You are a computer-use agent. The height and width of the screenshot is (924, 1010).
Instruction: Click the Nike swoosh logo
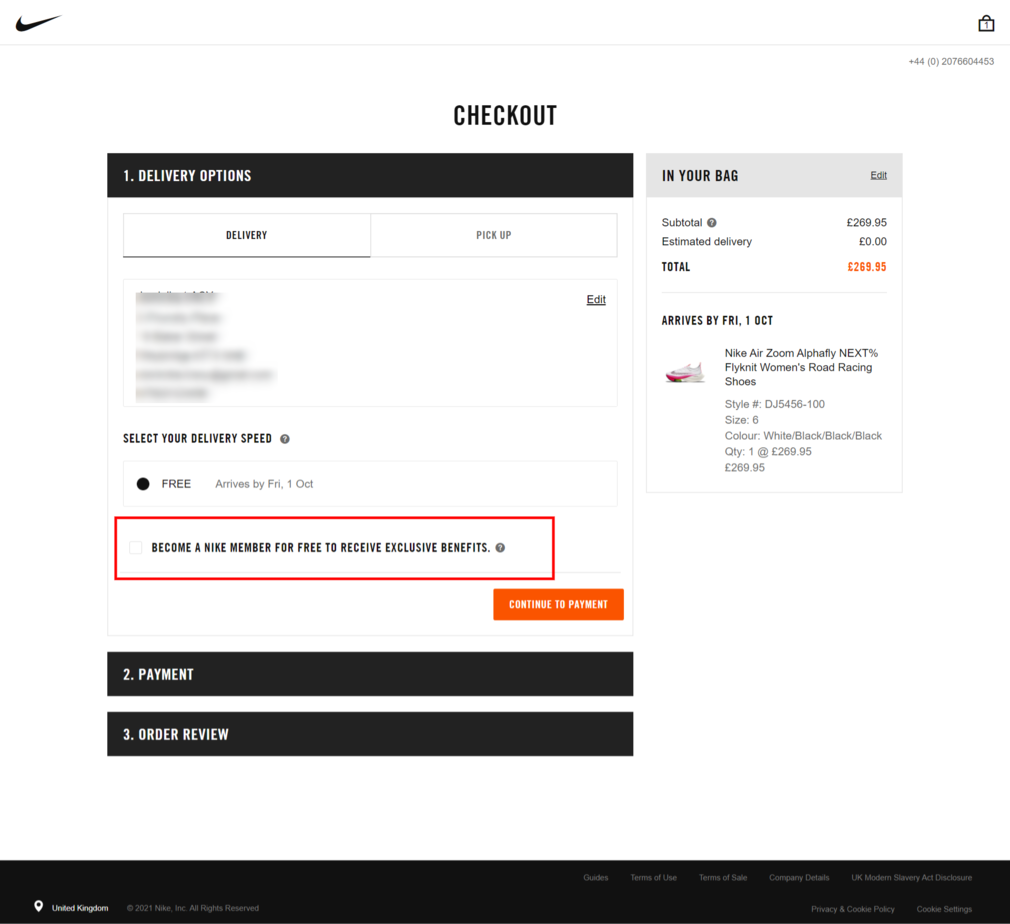(38, 23)
